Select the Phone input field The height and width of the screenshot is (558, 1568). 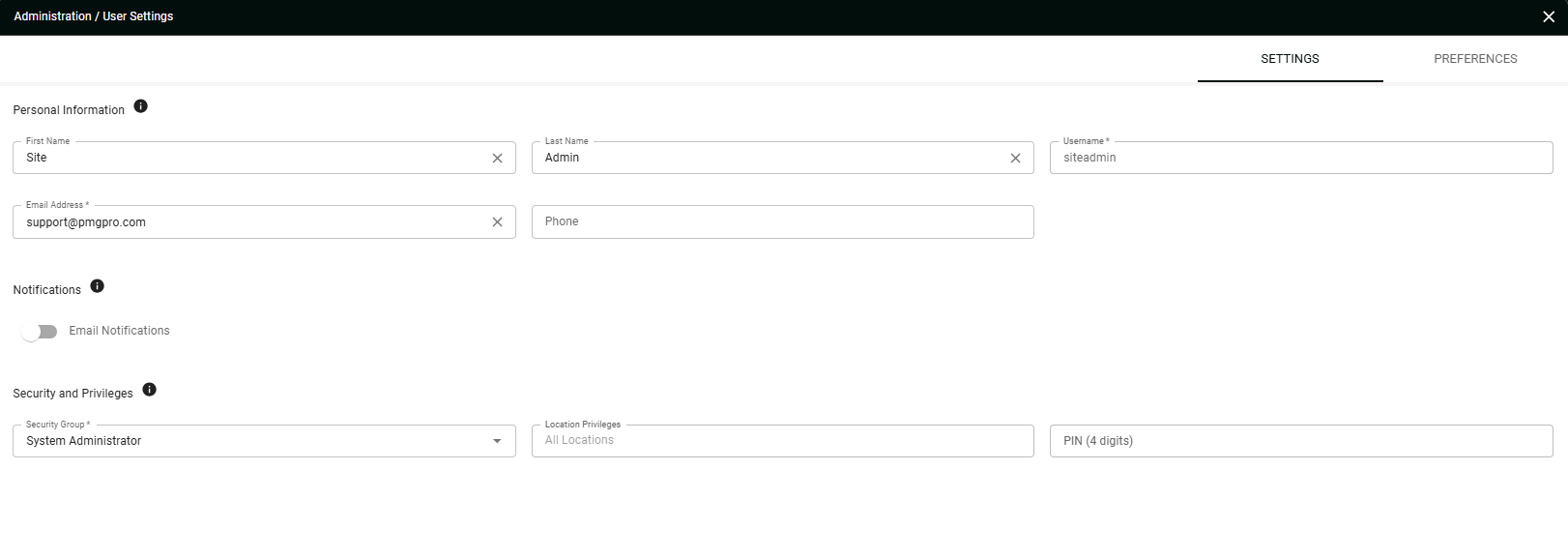(x=783, y=221)
